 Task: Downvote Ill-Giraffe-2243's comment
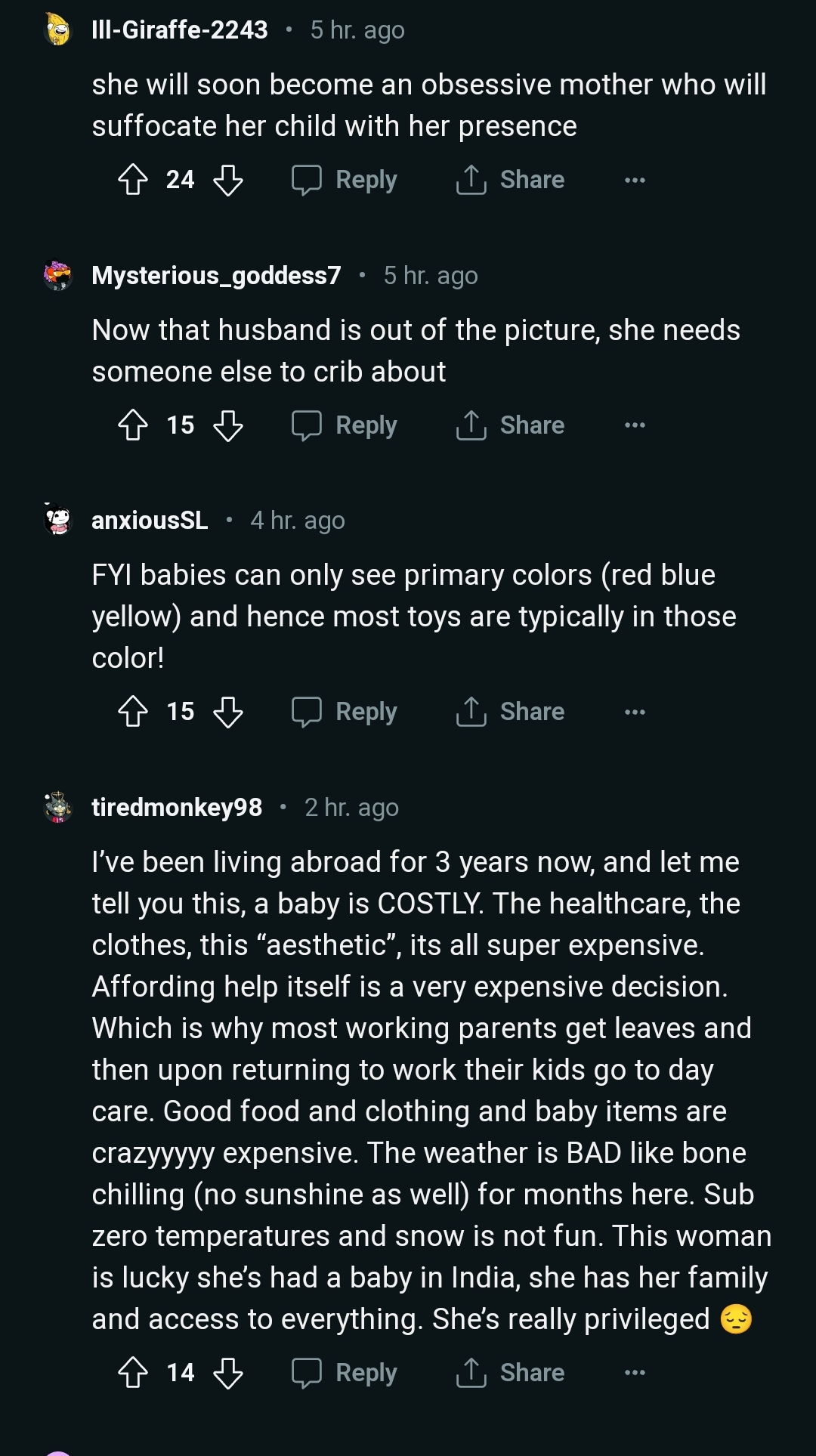tap(227, 180)
